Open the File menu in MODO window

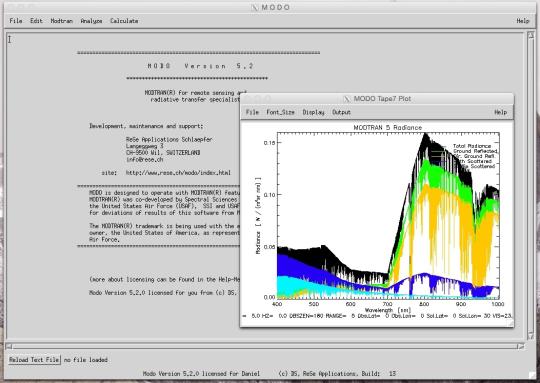[x=15, y=21]
